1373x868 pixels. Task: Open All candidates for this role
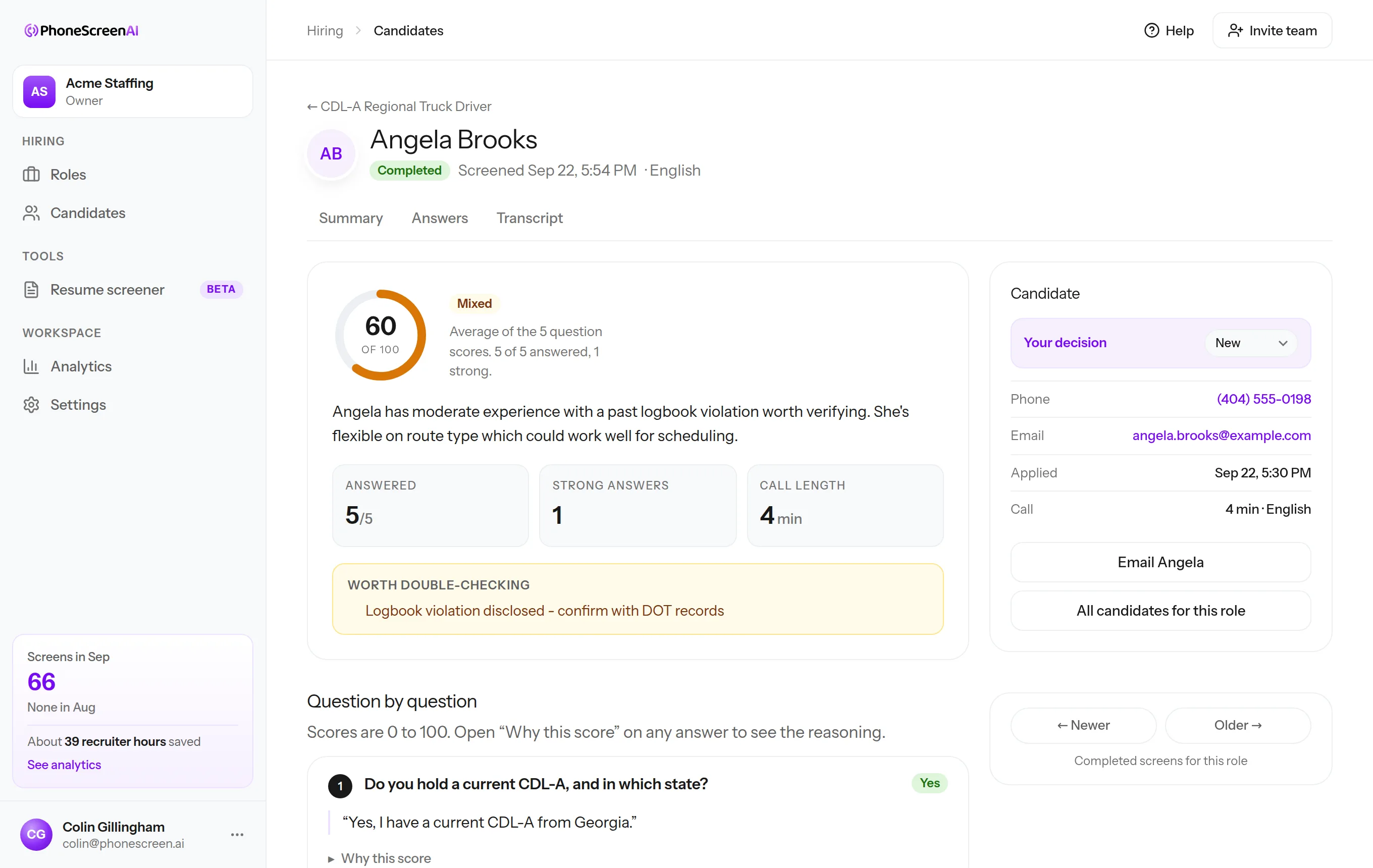1160,611
